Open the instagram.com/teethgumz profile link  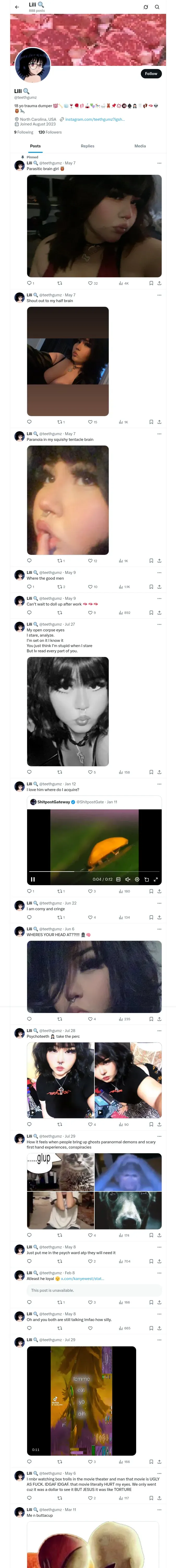pyautogui.click(x=95, y=119)
